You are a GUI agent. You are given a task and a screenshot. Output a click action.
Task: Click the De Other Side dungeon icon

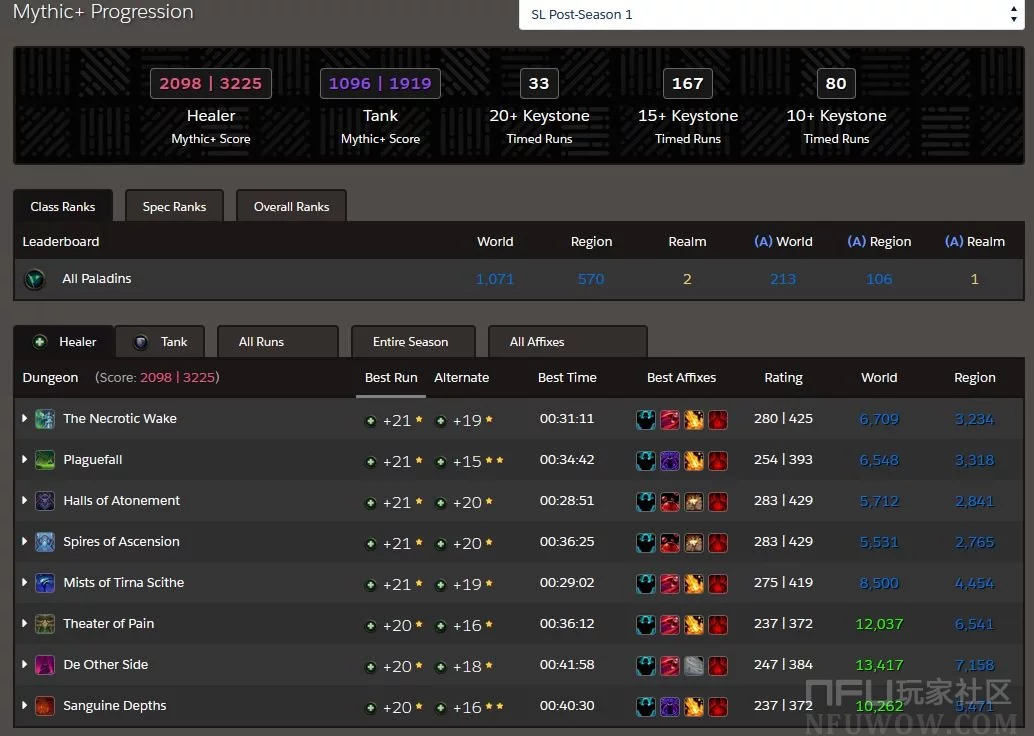45,665
